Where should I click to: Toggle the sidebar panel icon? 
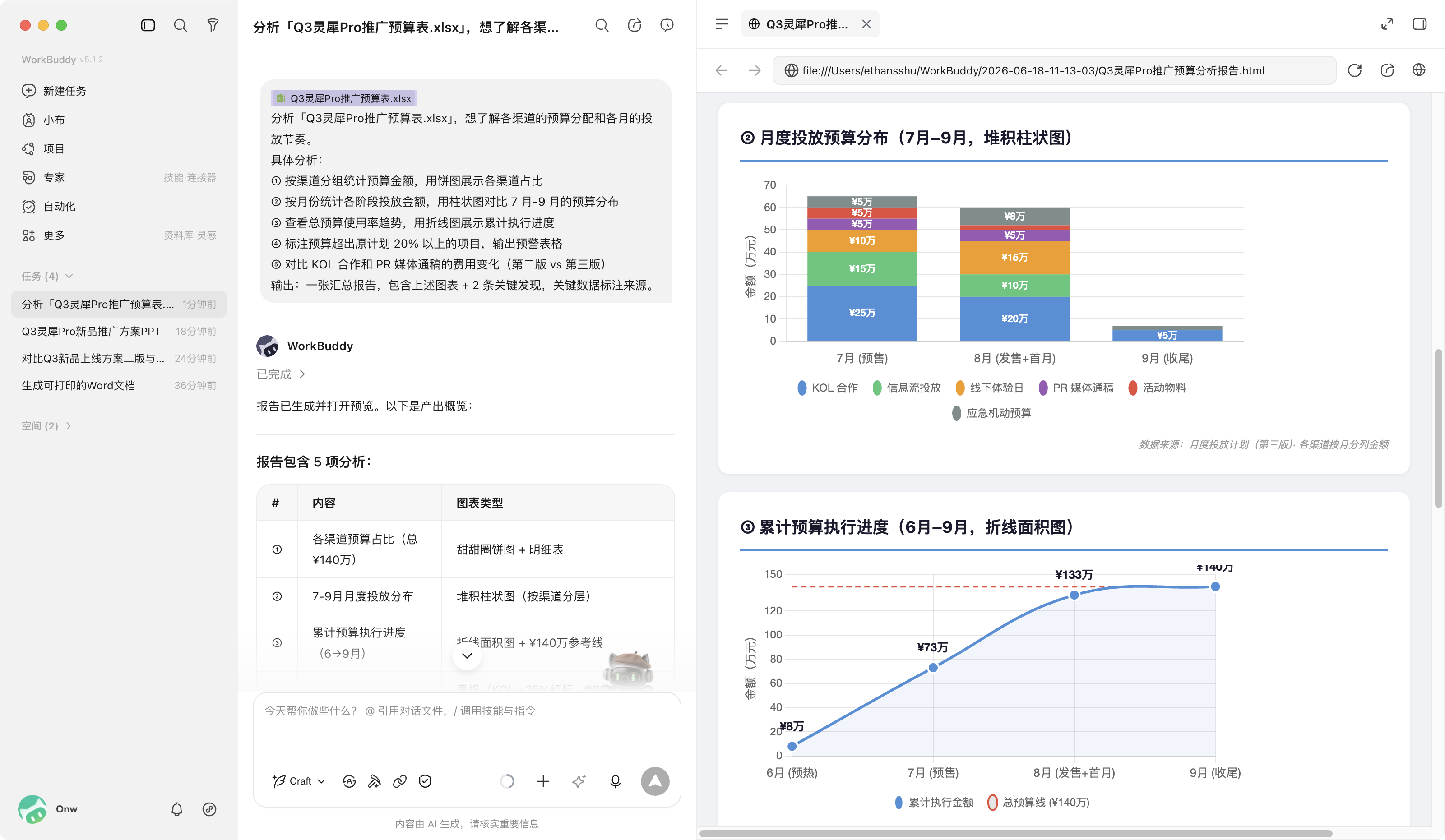pos(148,25)
